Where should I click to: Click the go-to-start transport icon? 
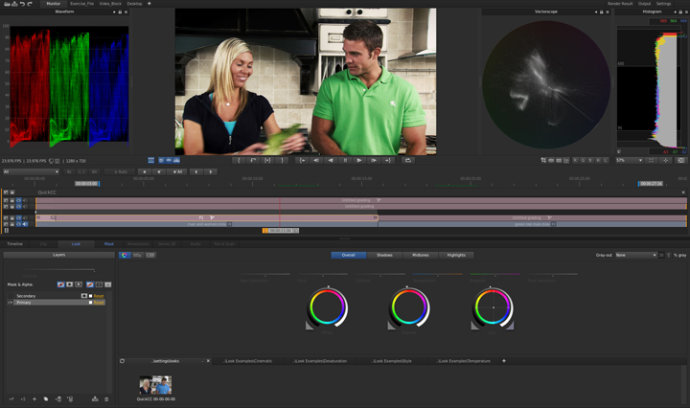(303, 160)
